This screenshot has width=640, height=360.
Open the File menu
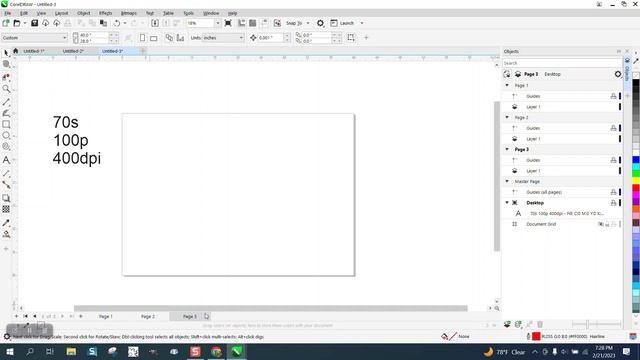(x=8, y=13)
